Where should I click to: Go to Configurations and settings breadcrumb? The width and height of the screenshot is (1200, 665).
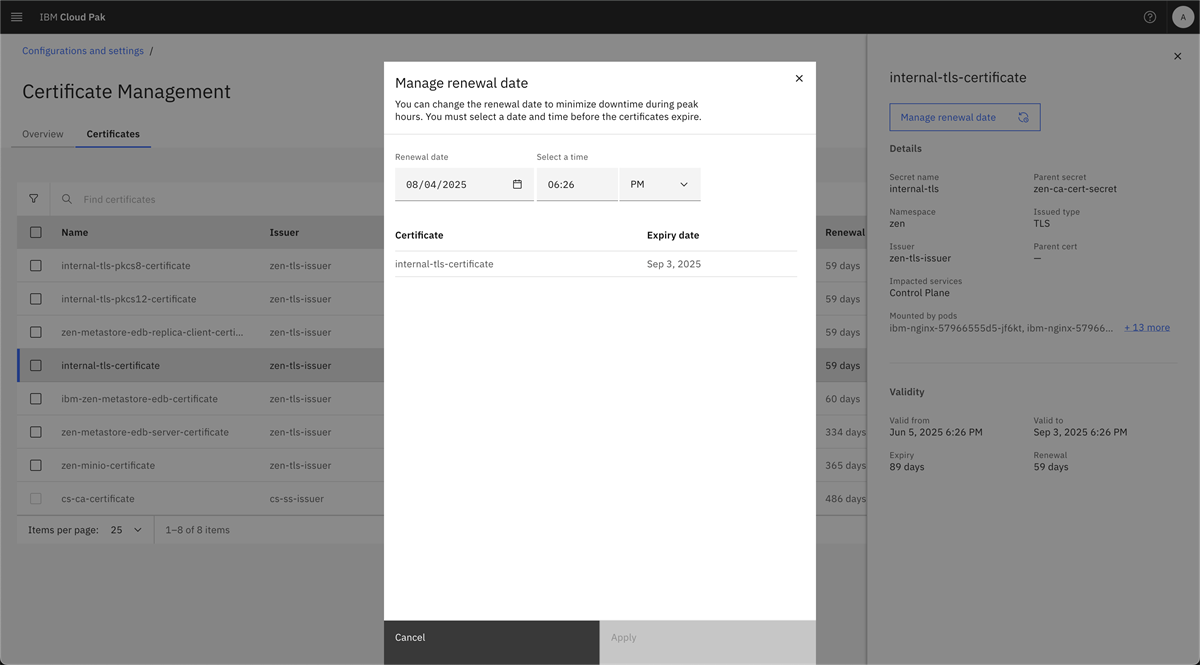[x=83, y=51]
